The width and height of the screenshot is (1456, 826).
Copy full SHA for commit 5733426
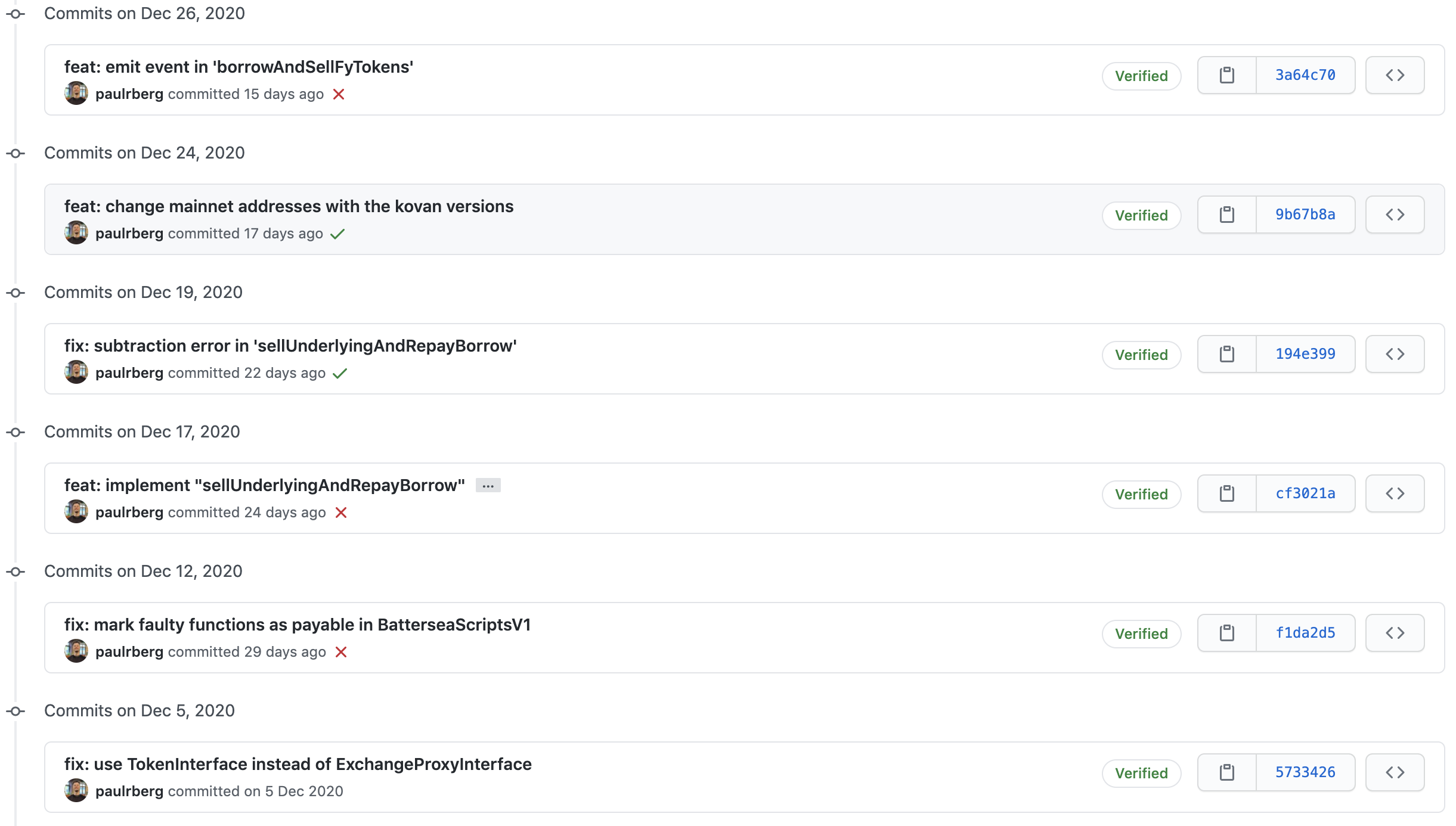tap(1226, 772)
